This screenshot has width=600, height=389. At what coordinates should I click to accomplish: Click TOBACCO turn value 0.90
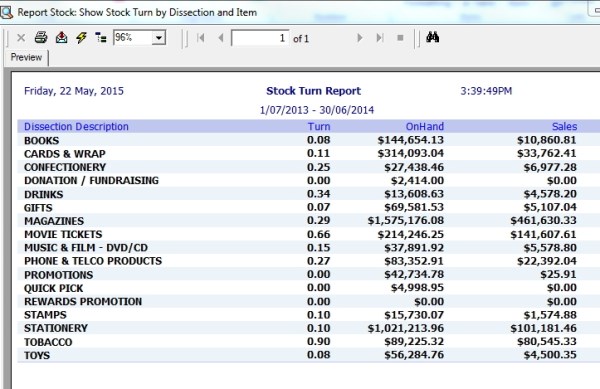(318, 342)
